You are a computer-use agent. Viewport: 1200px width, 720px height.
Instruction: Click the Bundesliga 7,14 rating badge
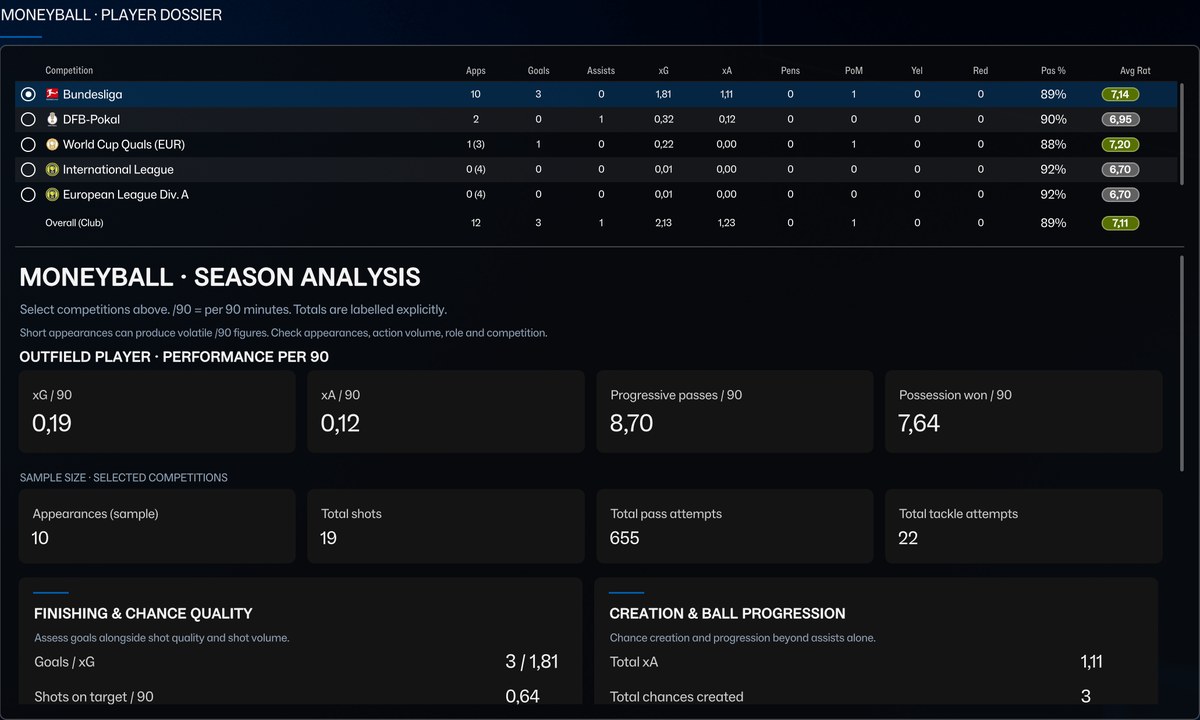pyautogui.click(x=1120, y=94)
